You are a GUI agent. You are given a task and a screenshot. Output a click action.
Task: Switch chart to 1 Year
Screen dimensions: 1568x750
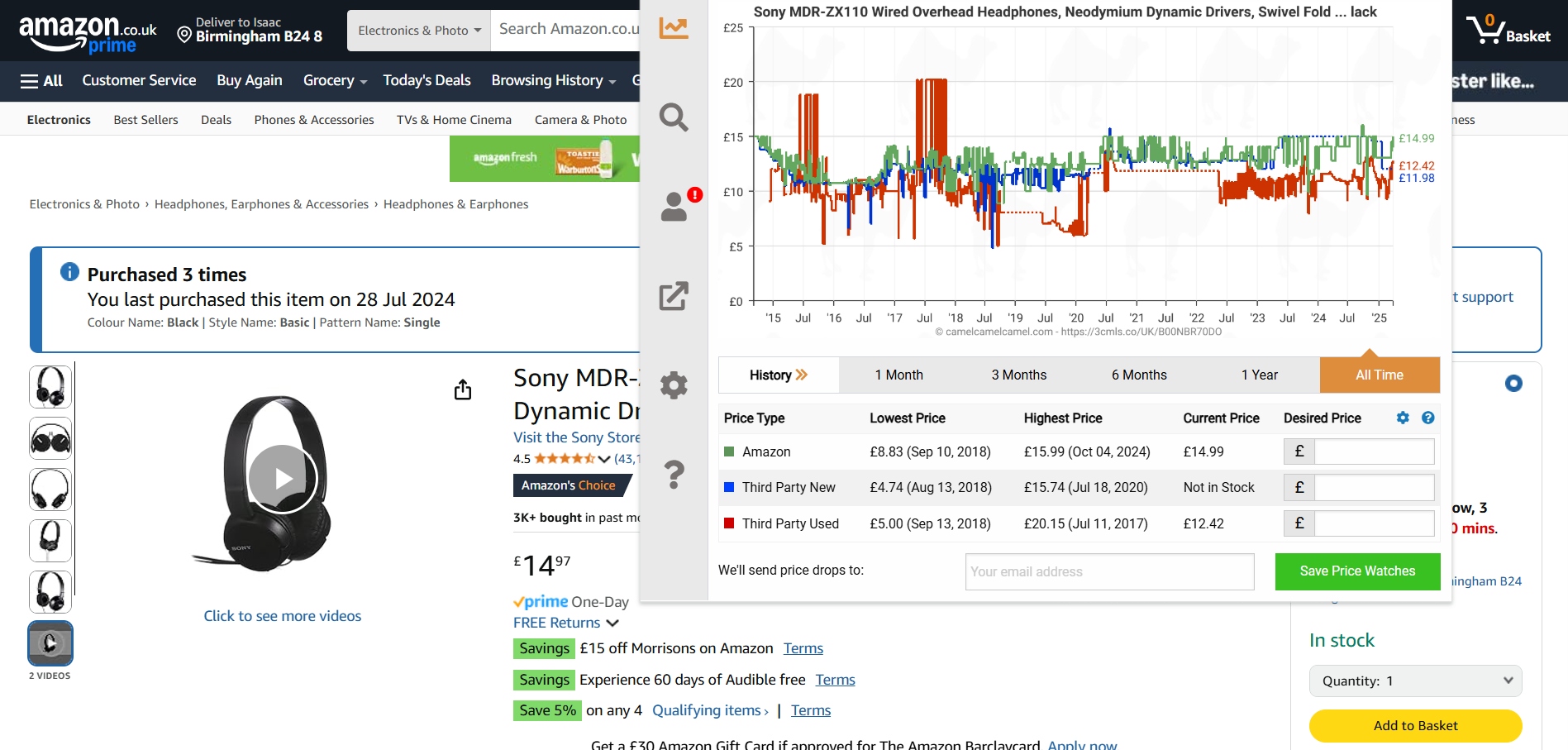pos(1260,375)
